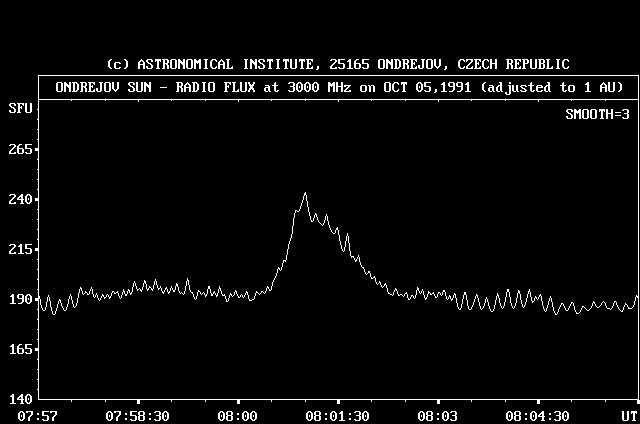The height and width of the screenshot is (424, 640).
Task: Click the 07:57 time label
Action: click(38, 415)
